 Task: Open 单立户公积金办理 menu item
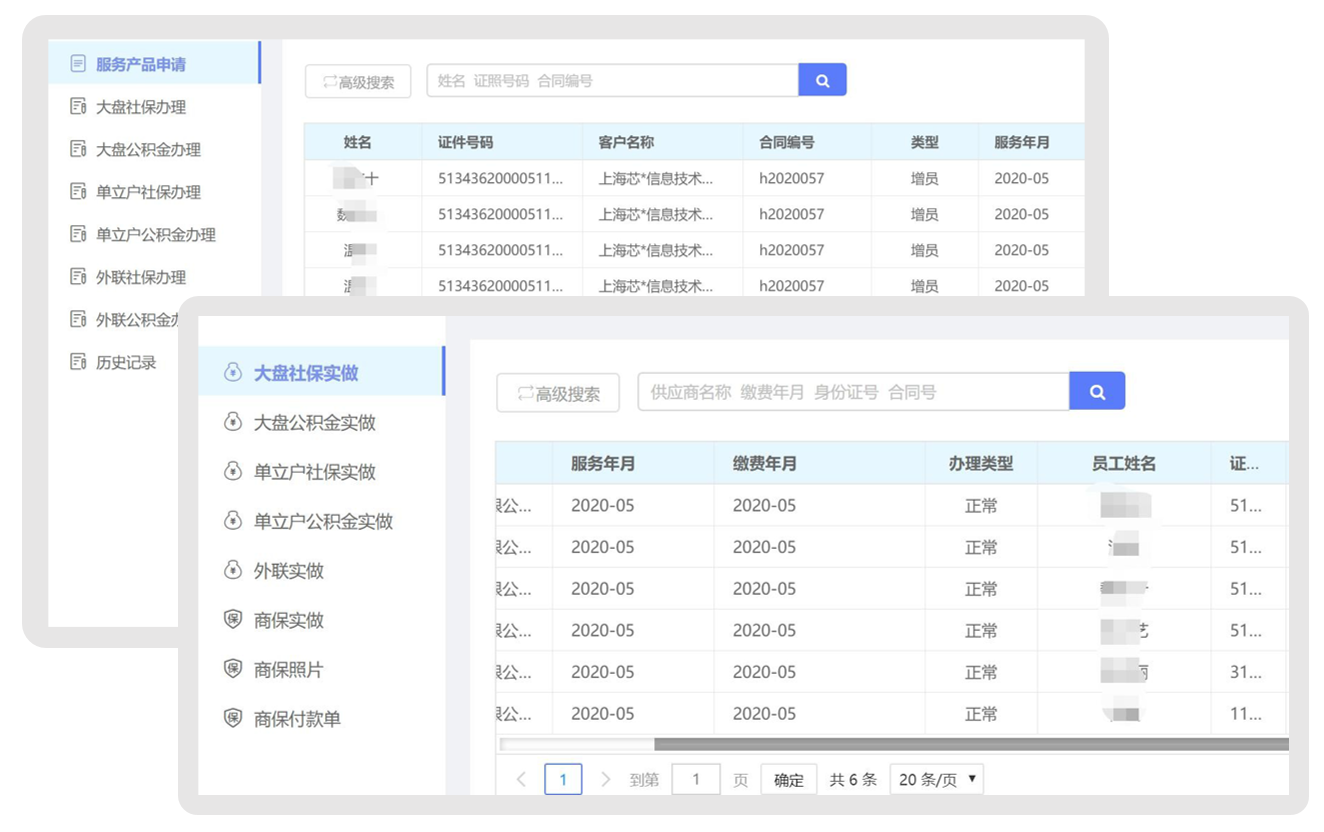(x=154, y=234)
